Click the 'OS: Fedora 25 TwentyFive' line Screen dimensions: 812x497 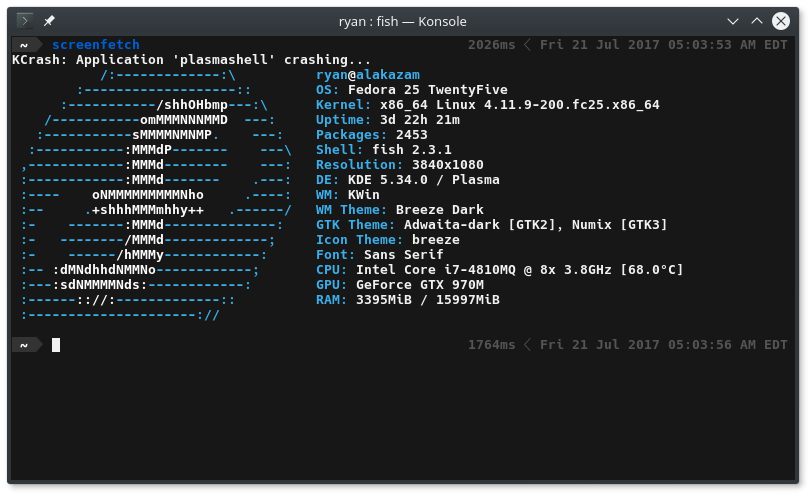coord(412,90)
